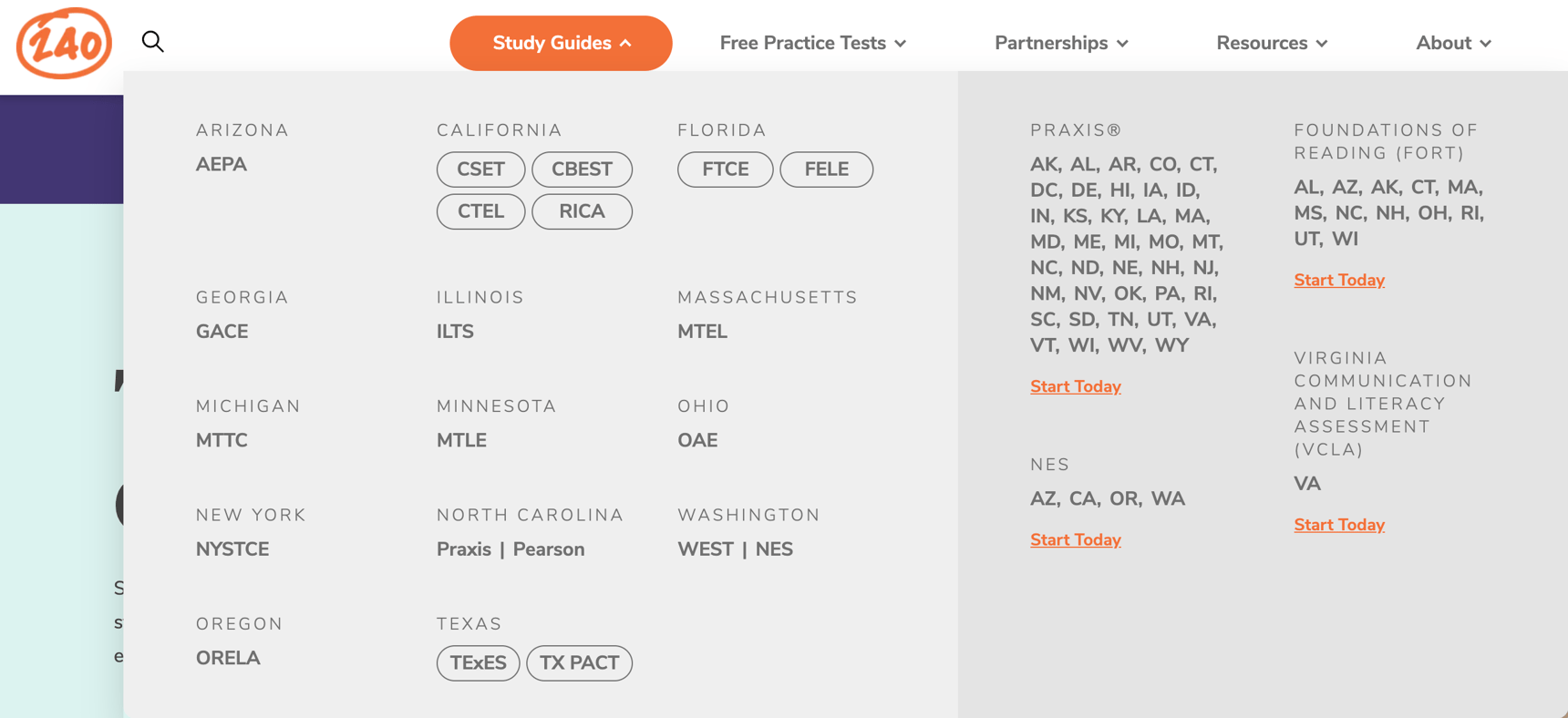Image resolution: width=1568 pixels, height=718 pixels.
Task: Click Start Today under Praxis states
Action: click(x=1076, y=386)
